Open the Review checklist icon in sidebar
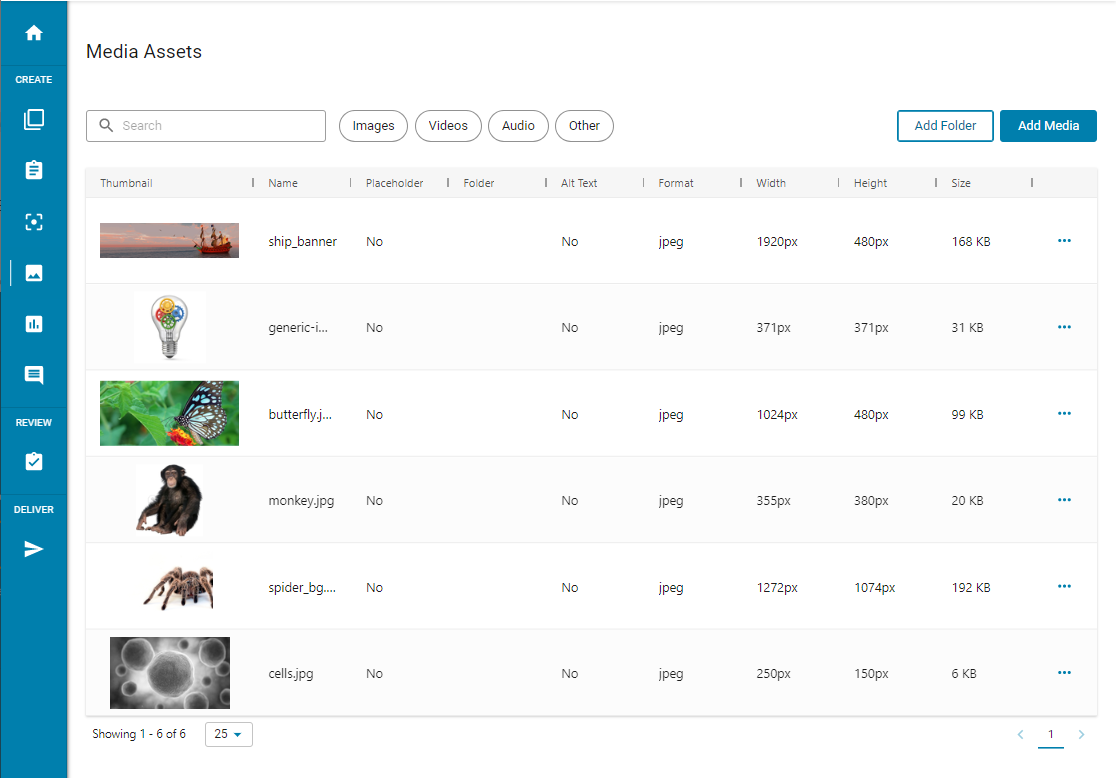This screenshot has height=778, width=1116. (x=33, y=461)
